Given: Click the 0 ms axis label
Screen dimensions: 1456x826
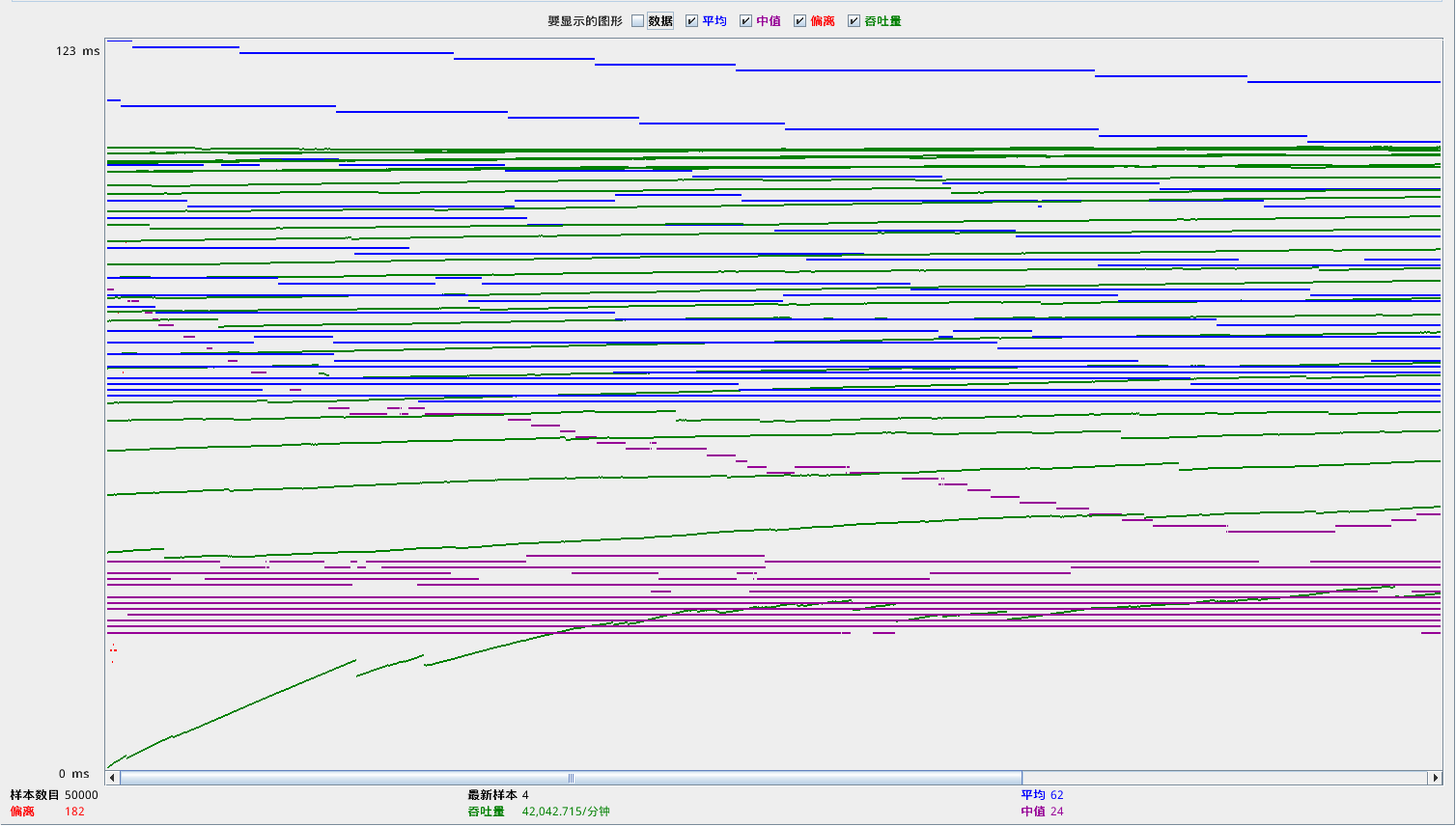Looking at the screenshot, I should click(73, 774).
